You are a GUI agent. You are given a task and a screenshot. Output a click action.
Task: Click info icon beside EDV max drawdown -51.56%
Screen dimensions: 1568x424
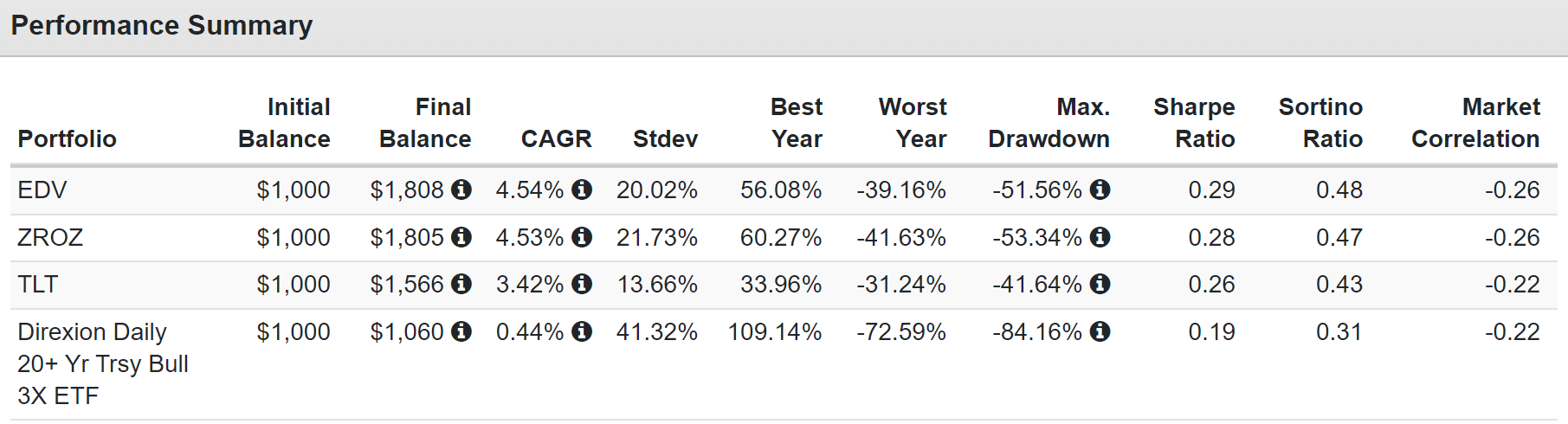pos(1100,189)
